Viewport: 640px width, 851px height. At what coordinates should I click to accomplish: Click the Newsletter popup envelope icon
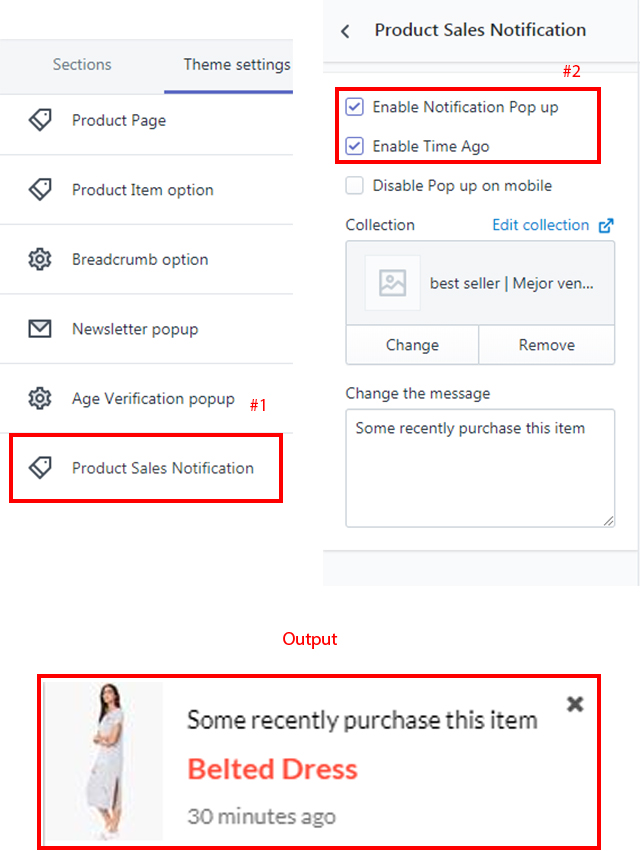pyautogui.click(x=40, y=329)
